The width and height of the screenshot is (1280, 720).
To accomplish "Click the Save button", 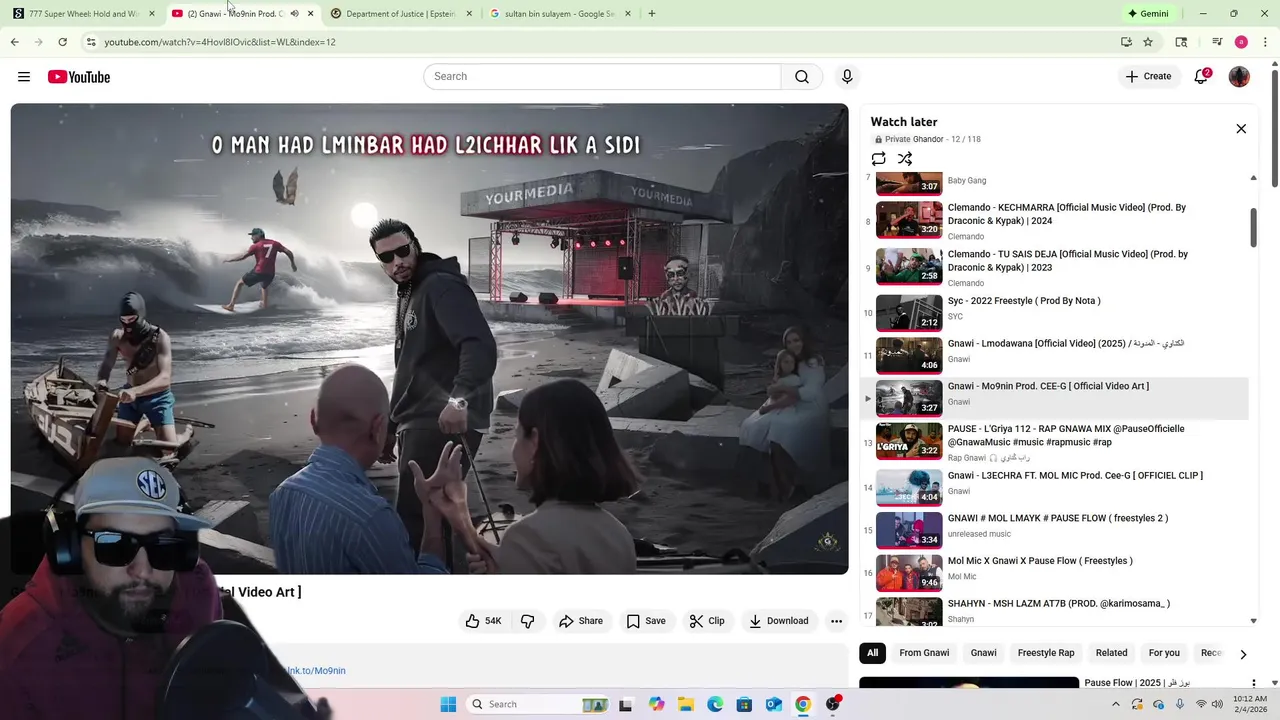I will click(x=646, y=621).
